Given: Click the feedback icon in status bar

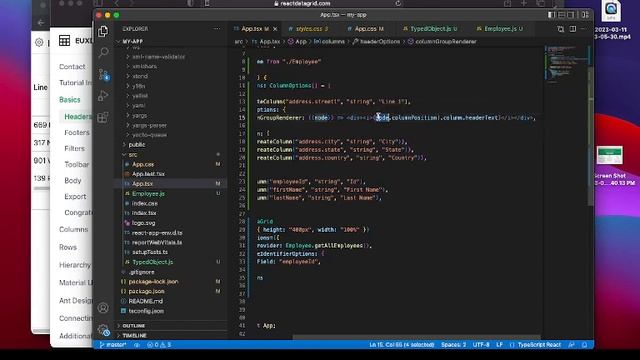Looking at the screenshot, I should coord(571,345).
